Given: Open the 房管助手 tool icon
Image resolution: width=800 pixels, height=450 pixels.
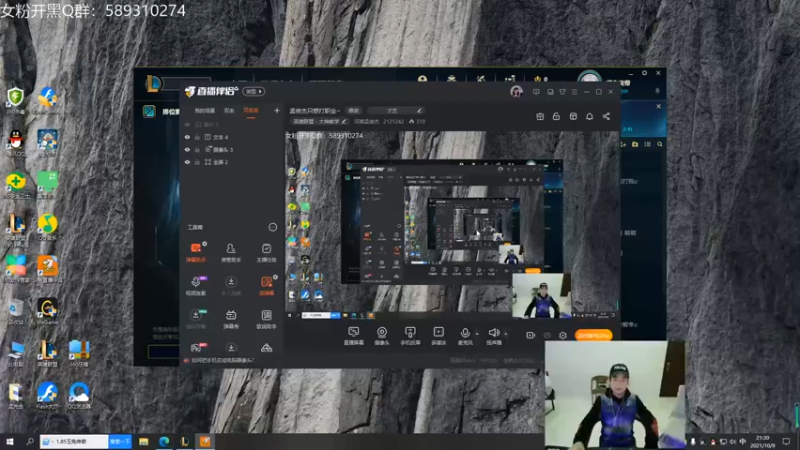Looking at the screenshot, I should tap(231, 252).
